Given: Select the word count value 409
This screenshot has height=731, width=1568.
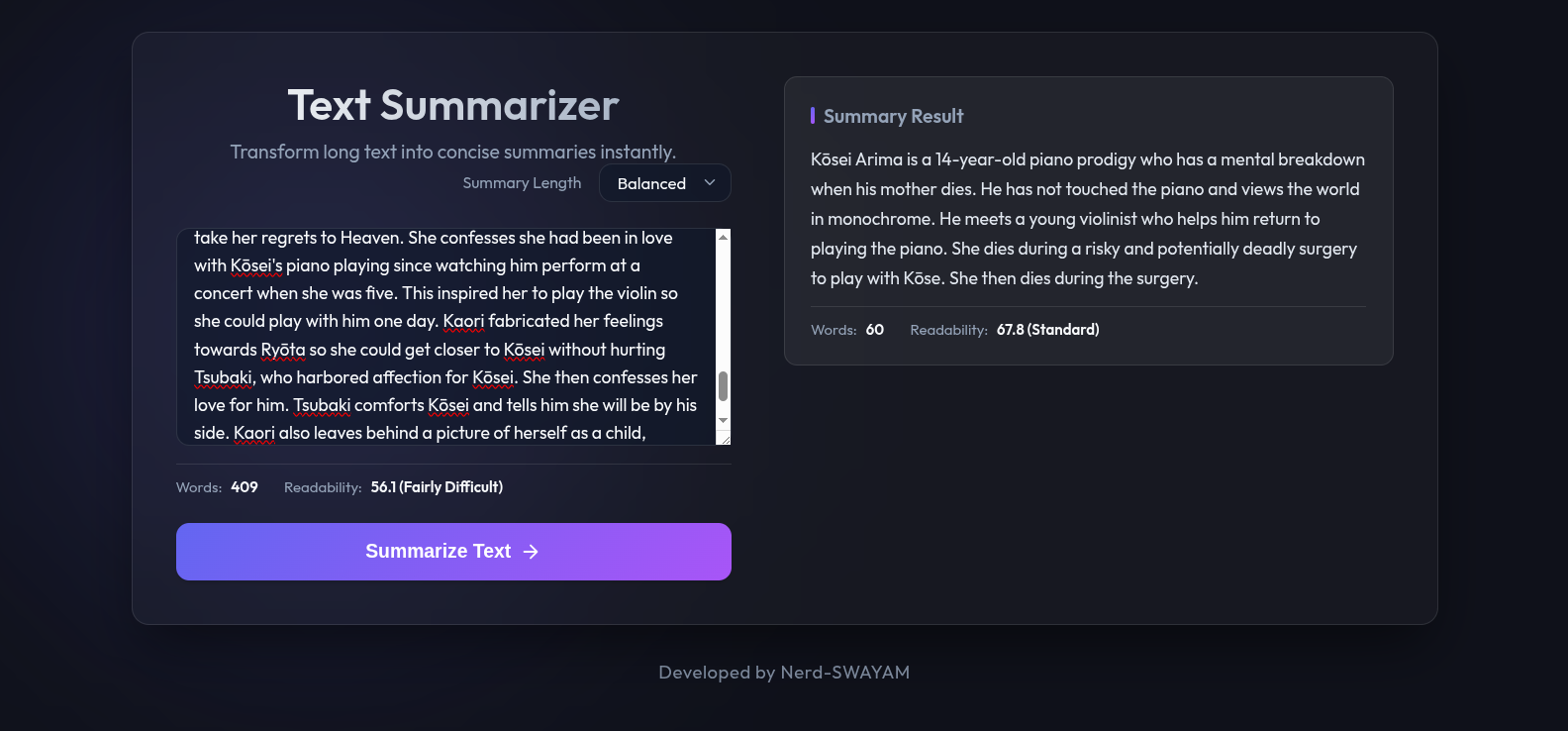Looking at the screenshot, I should [x=244, y=486].
